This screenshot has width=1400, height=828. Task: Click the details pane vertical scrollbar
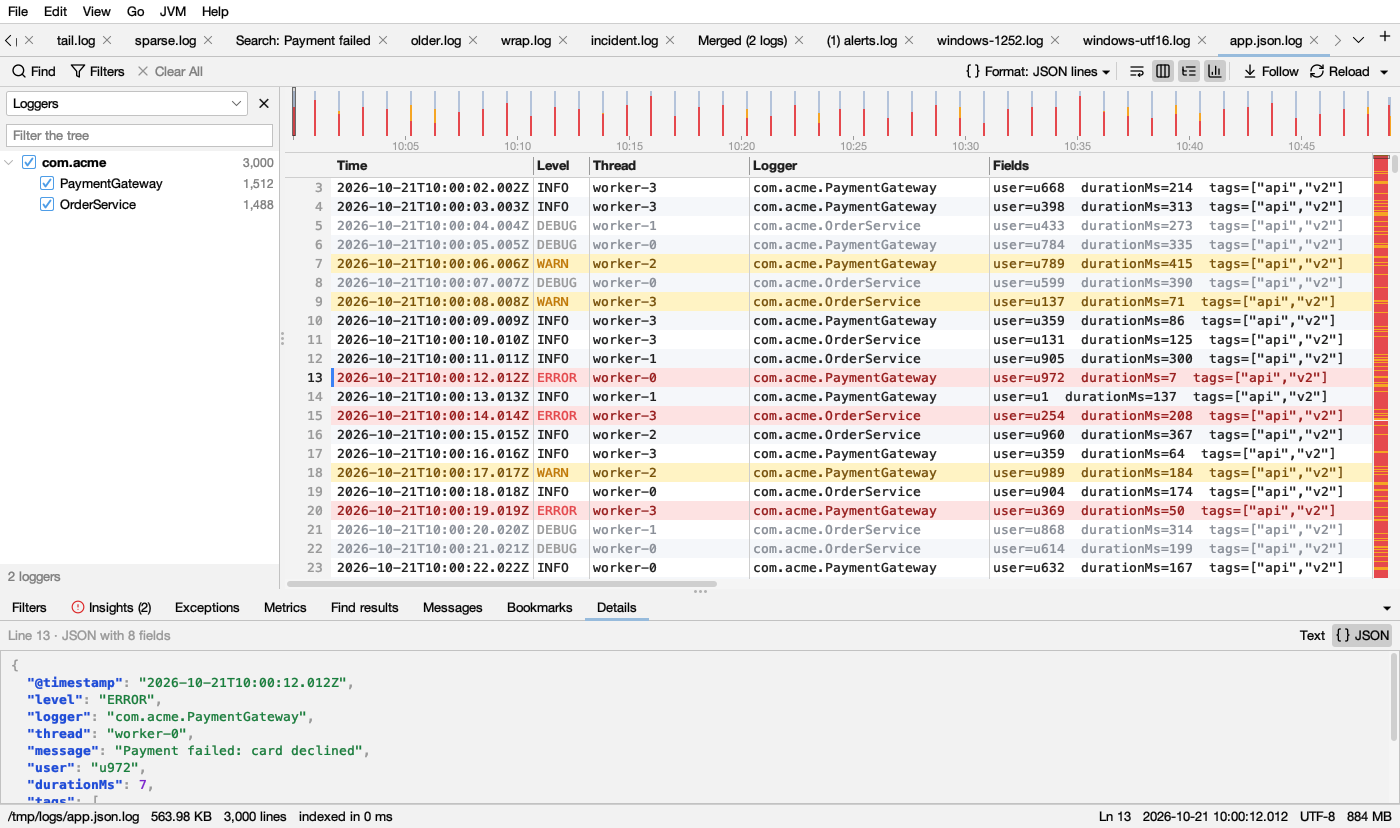(1394, 698)
